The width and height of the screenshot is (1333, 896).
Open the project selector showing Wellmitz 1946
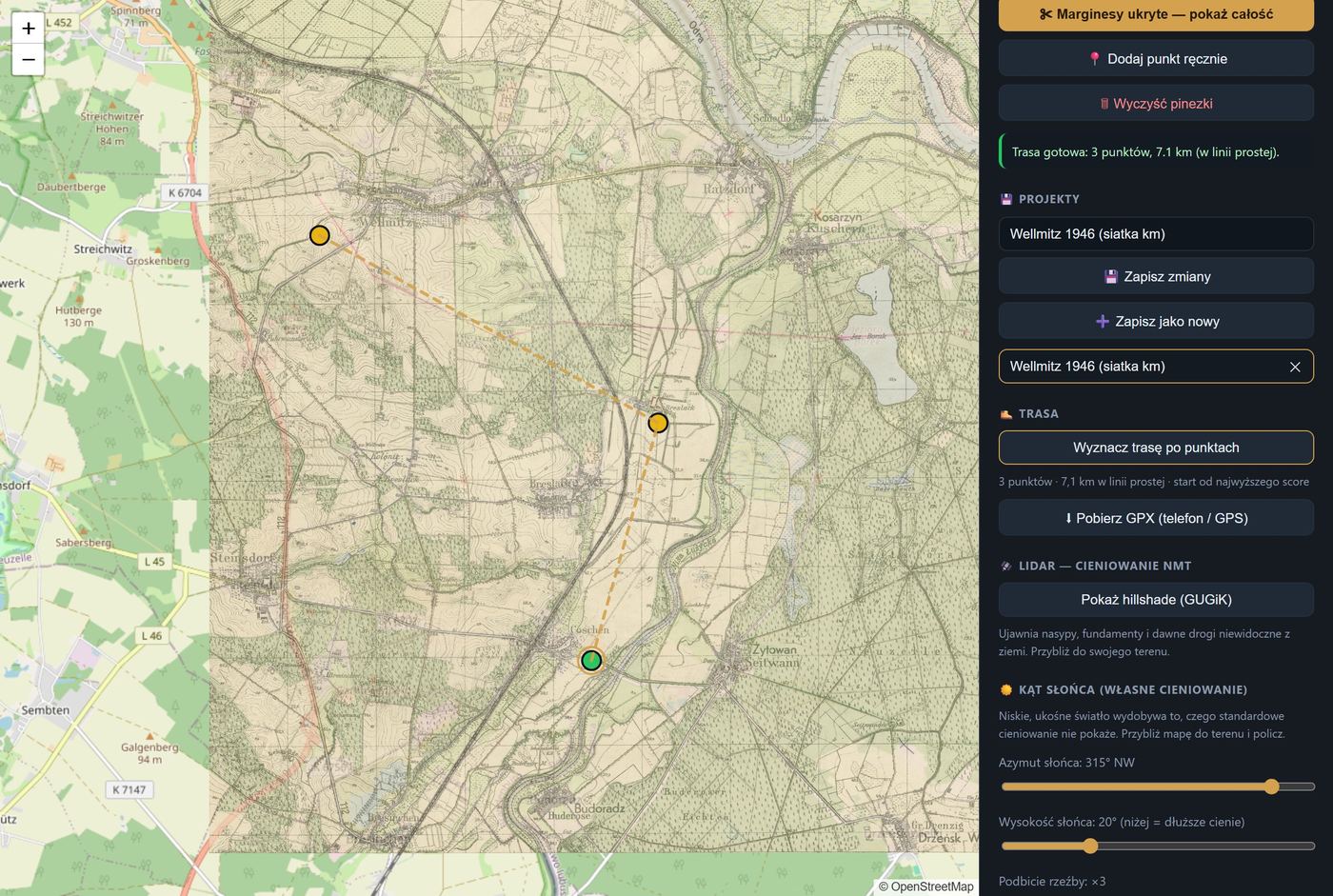1156,234
